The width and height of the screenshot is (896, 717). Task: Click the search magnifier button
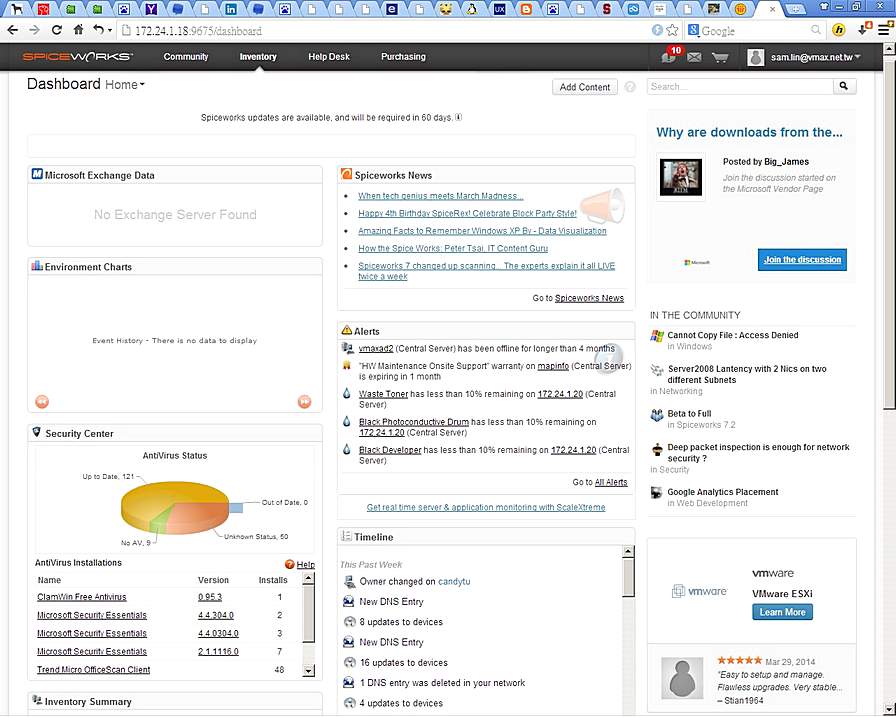click(844, 86)
